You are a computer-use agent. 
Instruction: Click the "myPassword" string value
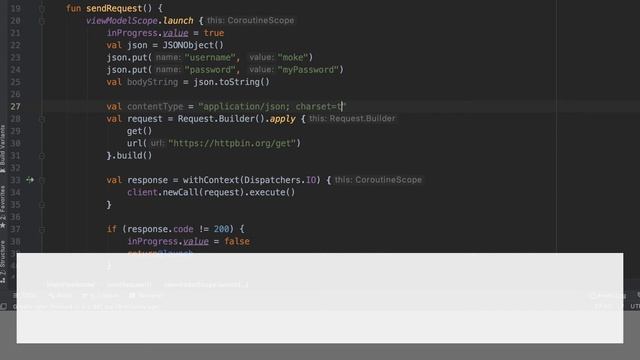click(x=308, y=70)
